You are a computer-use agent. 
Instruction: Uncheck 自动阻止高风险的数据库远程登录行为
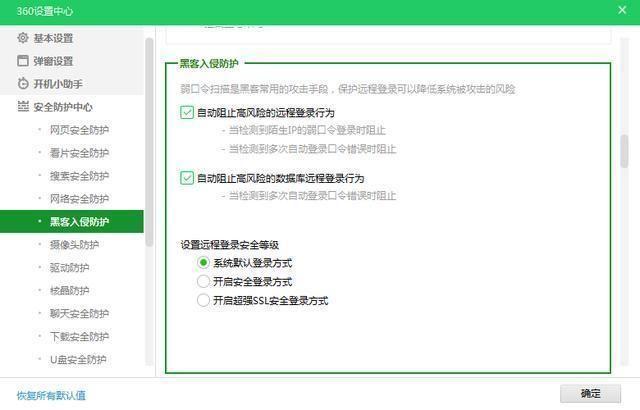click(x=187, y=178)
